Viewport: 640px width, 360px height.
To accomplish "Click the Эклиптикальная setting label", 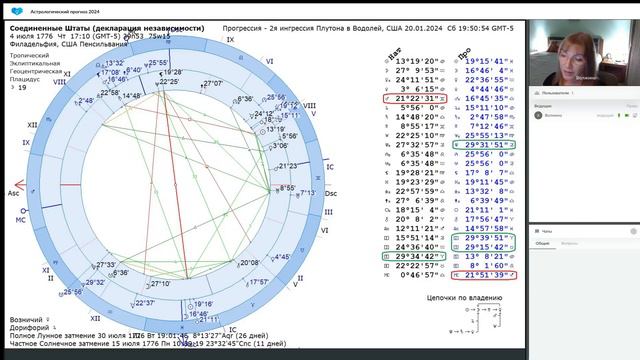I will pos(35,63).
